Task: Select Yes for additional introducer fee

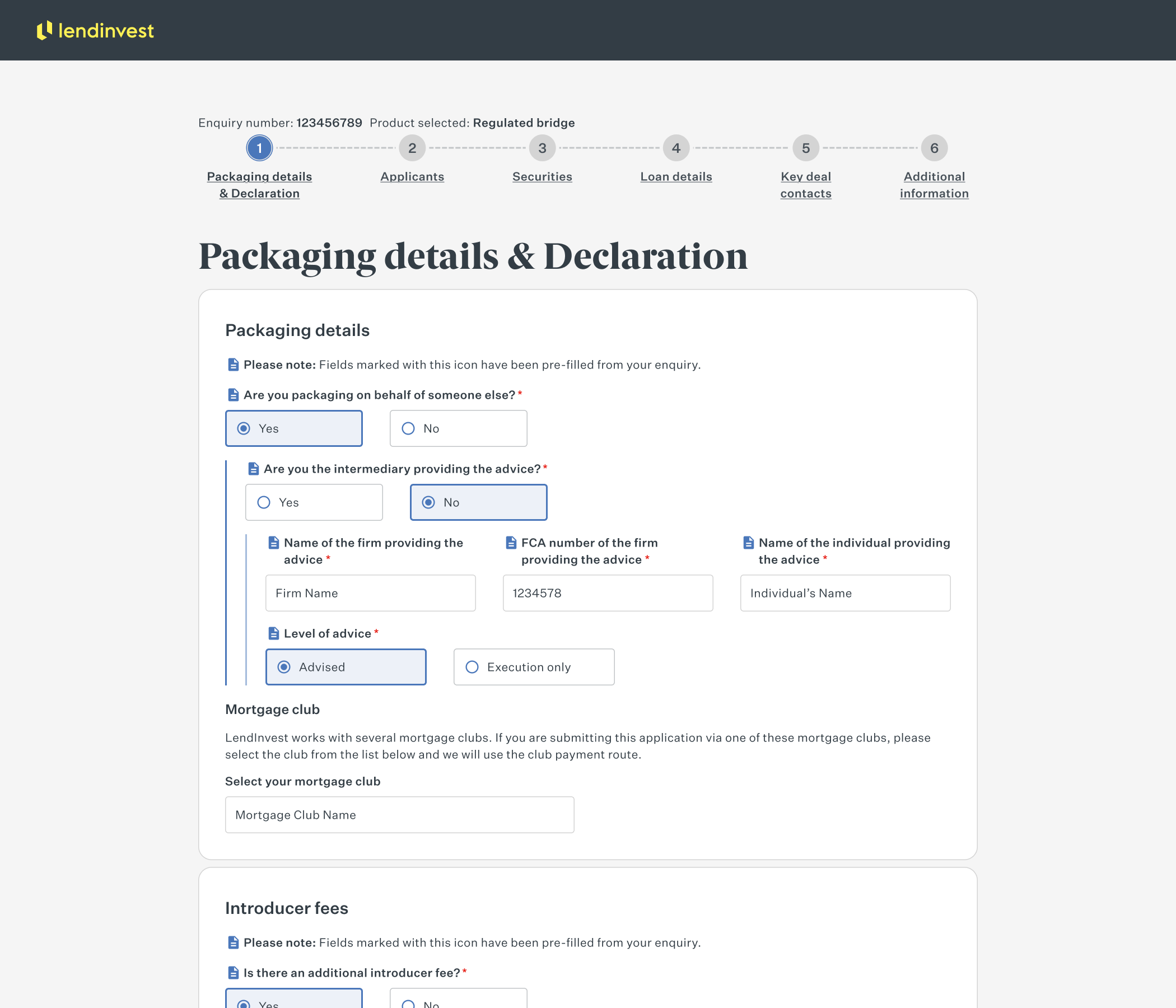Action: (294, 998)
